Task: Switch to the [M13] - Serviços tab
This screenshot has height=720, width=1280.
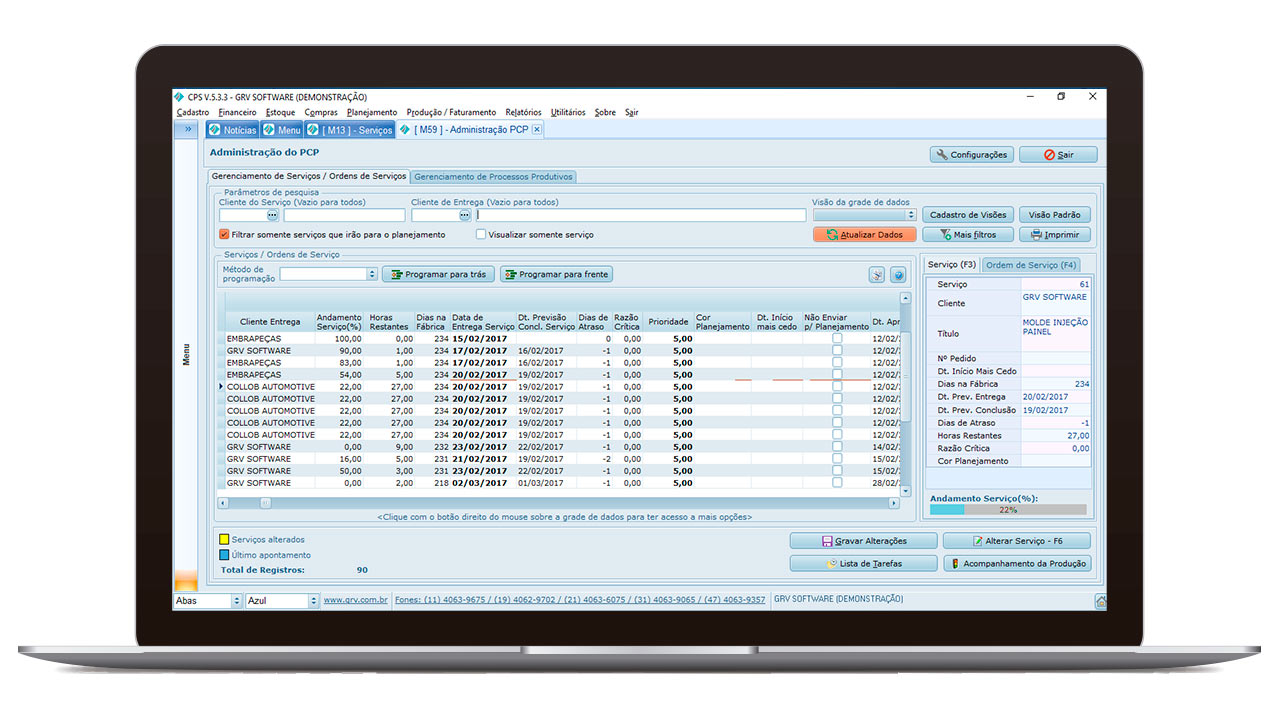Action: tap(349, 130)
